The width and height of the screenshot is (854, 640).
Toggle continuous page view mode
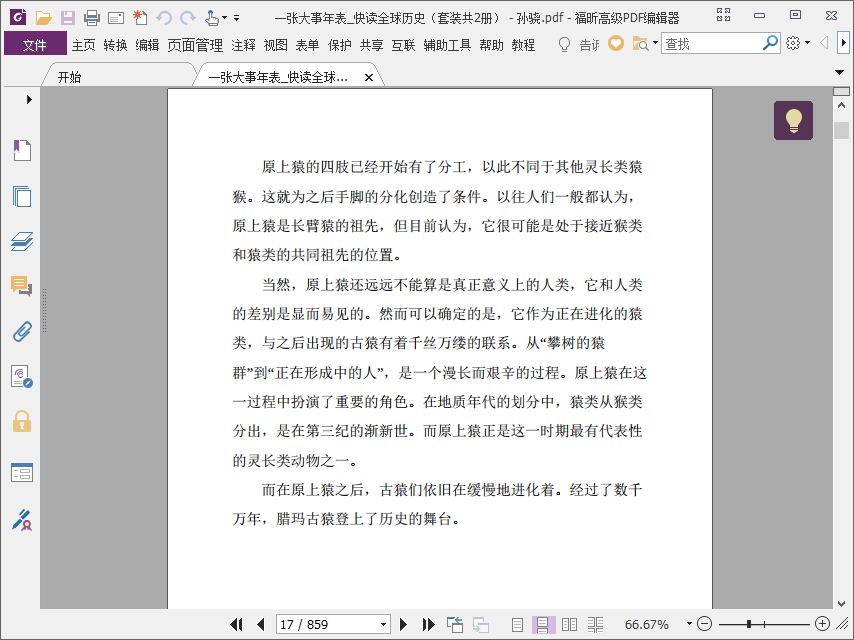543,625
